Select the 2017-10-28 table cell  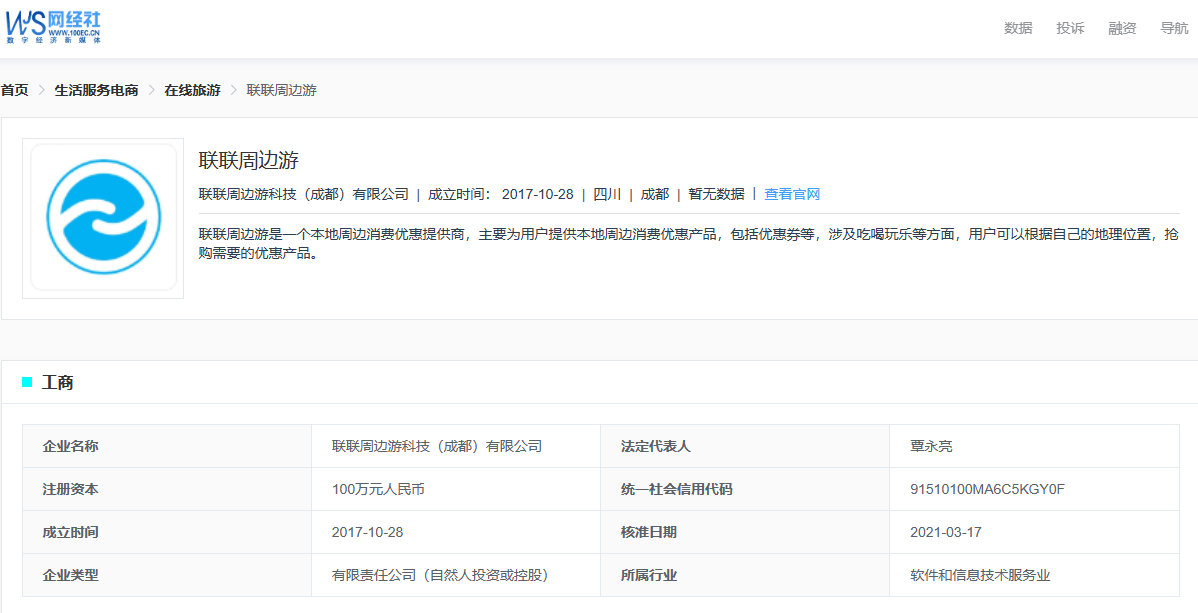455,532
